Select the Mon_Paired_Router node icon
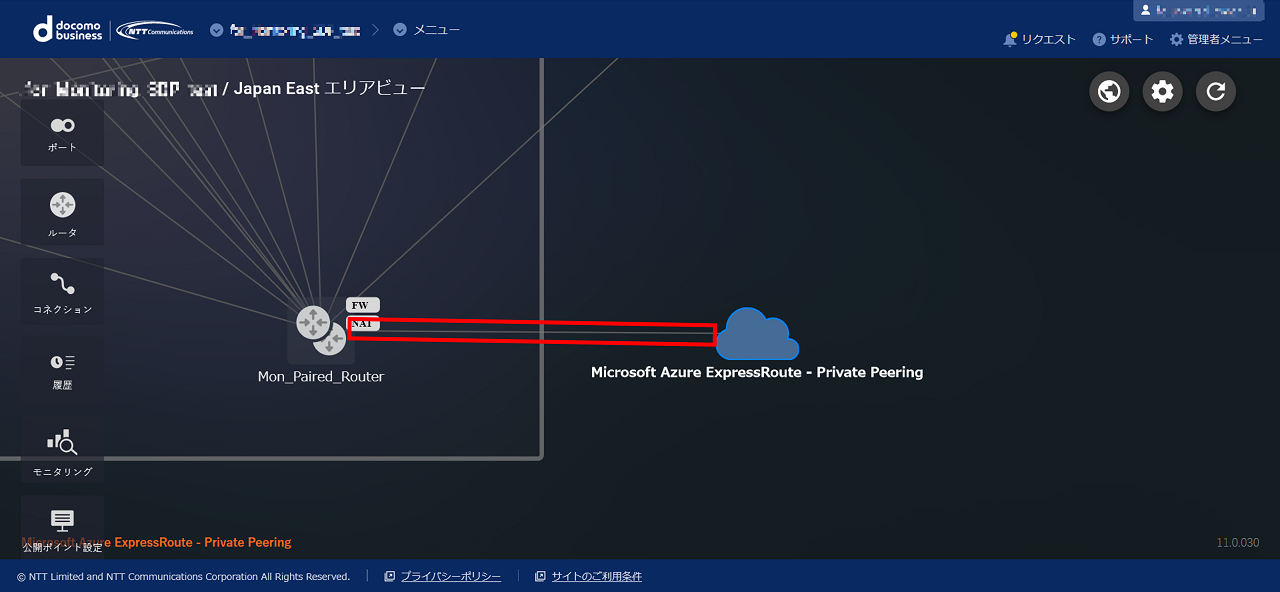Image resolution: width=1280 pixels, height=592 pixels. 320,332
